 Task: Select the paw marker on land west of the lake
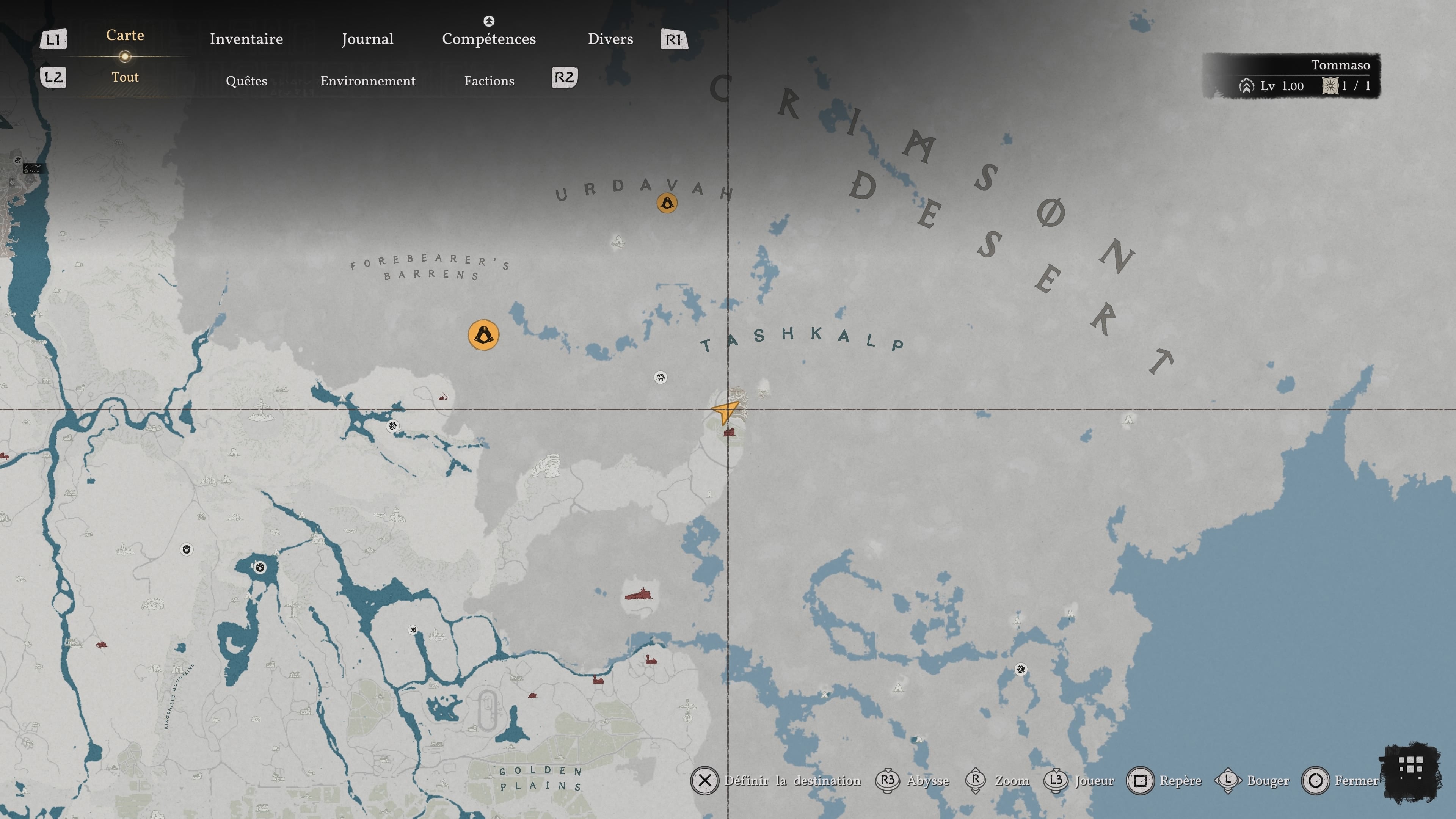tap(187, 549)
